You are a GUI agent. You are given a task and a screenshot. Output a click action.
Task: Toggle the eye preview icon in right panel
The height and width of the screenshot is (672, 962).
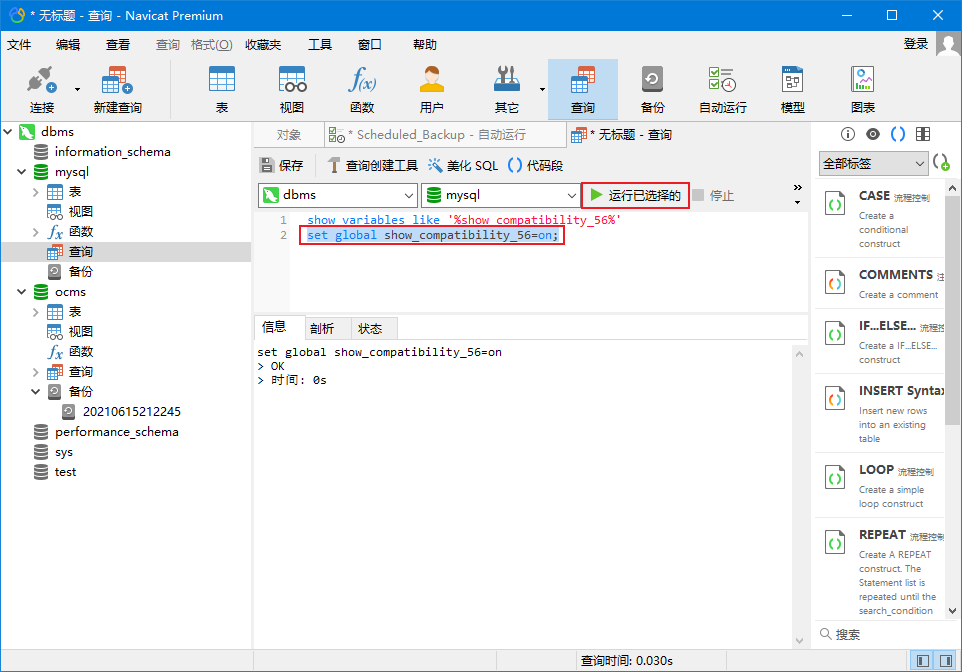pyautogui.click(x=873, y=134)
